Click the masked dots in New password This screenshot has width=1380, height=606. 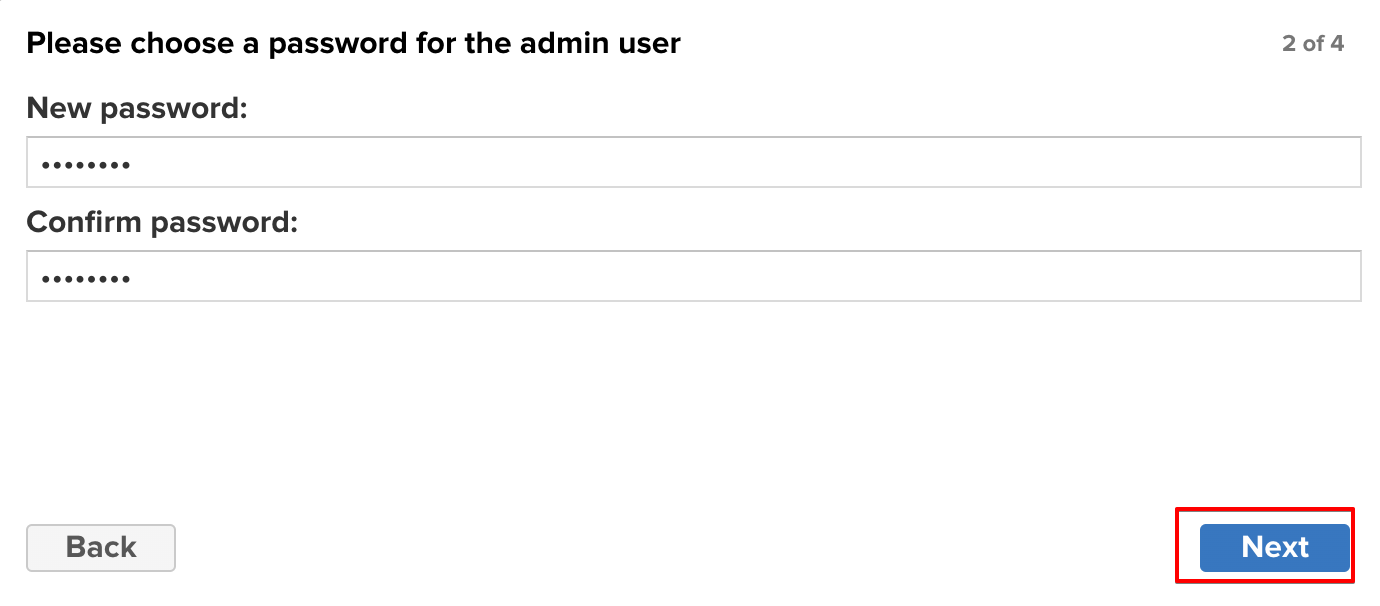coord(86,163)
